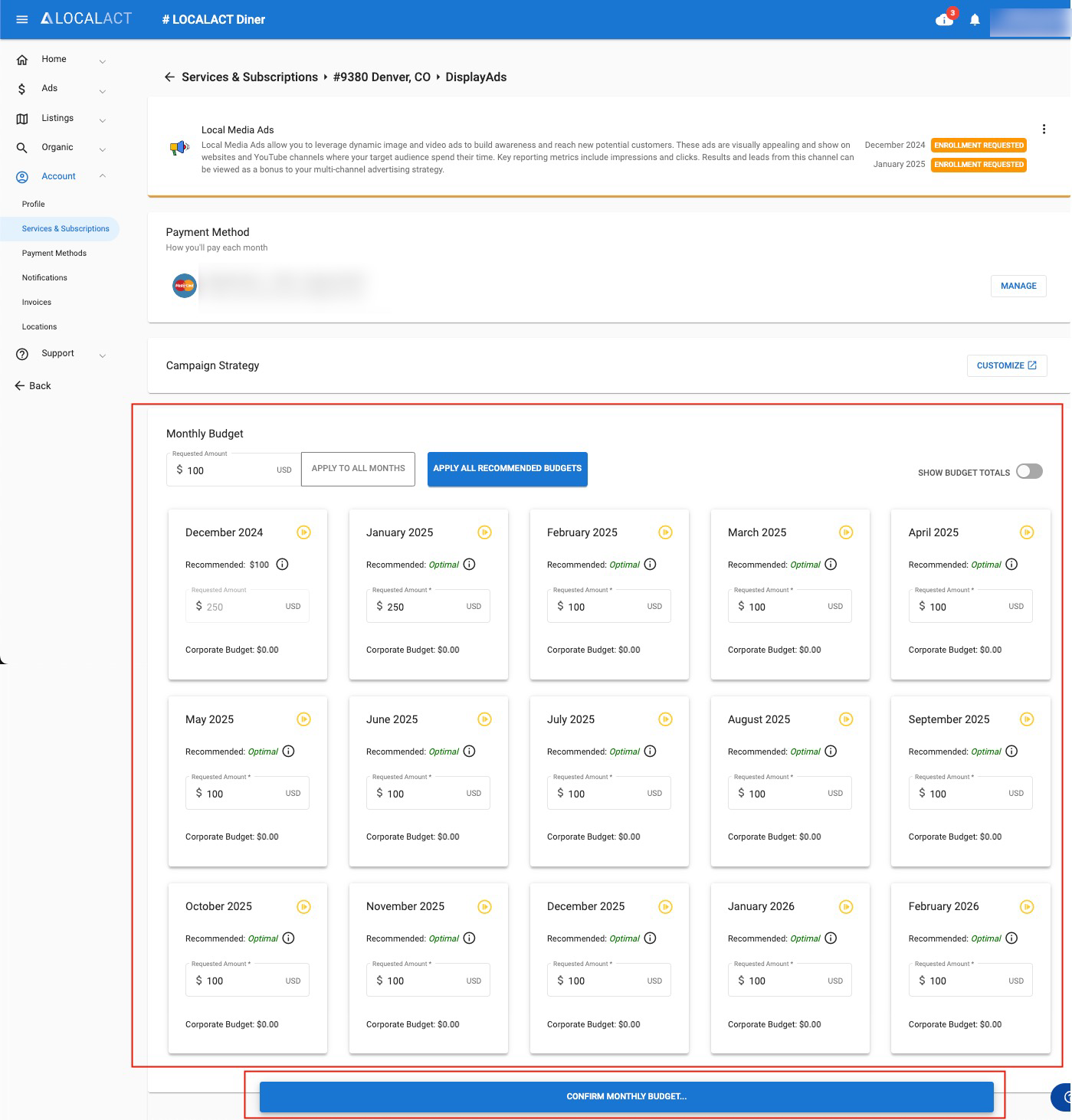Click February 2025 yellow play icon
Screen dimensions: 1072x1120
pyautogui.click(x=665, y=532)
